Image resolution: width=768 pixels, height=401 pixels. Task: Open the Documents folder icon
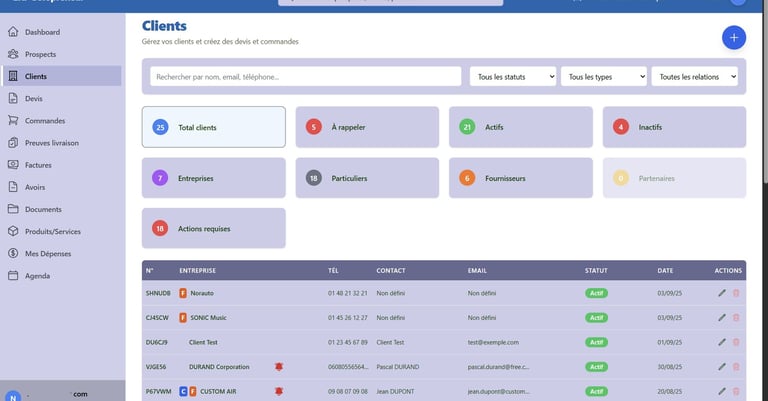coord(13,209)
